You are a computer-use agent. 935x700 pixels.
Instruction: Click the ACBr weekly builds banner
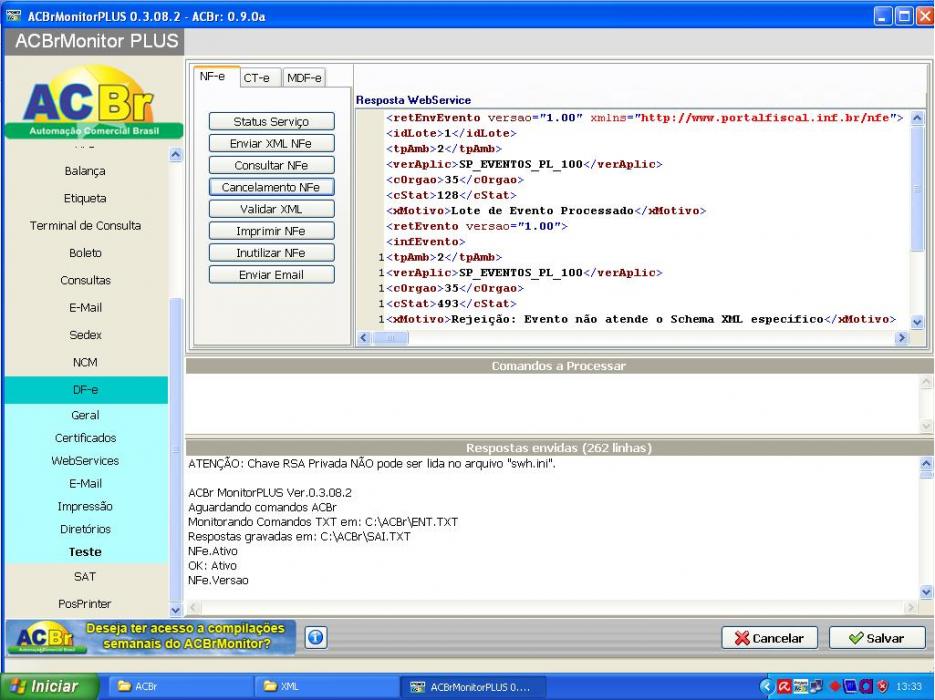(x=151, y=637)
